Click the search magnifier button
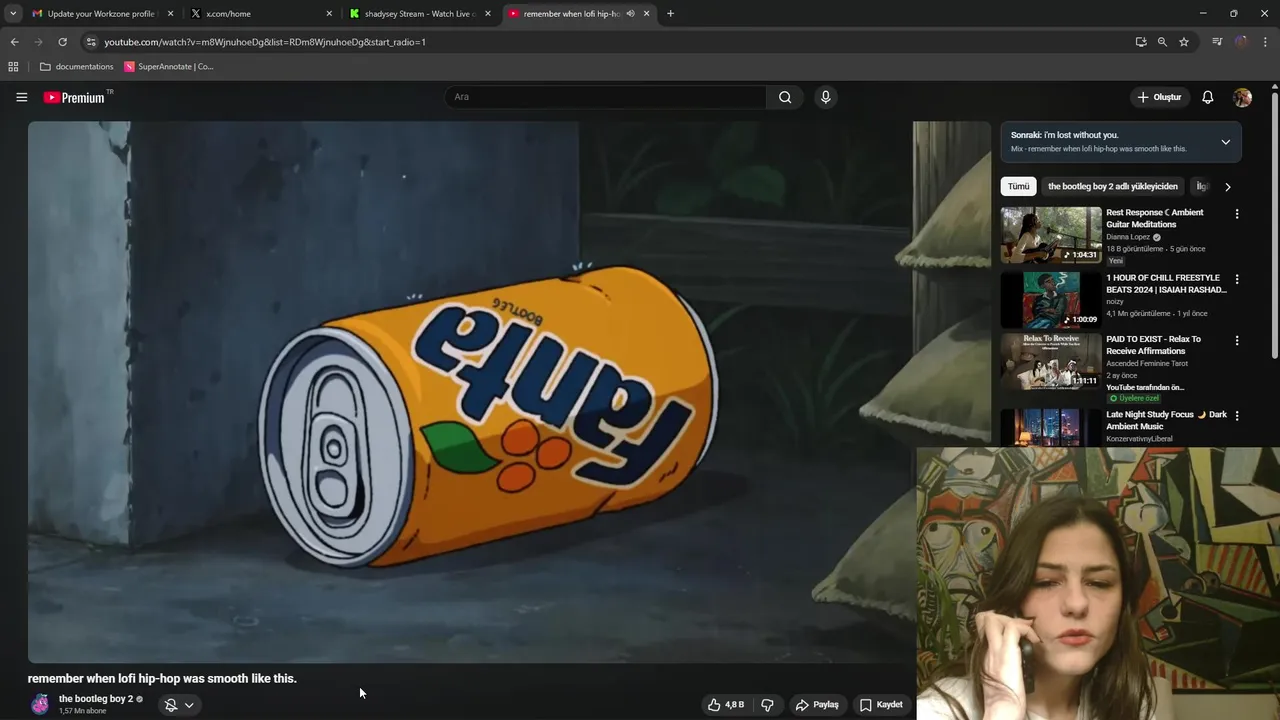Image resolution: width=1280 pixels, height=720 pixels. [x=785, y=97]
